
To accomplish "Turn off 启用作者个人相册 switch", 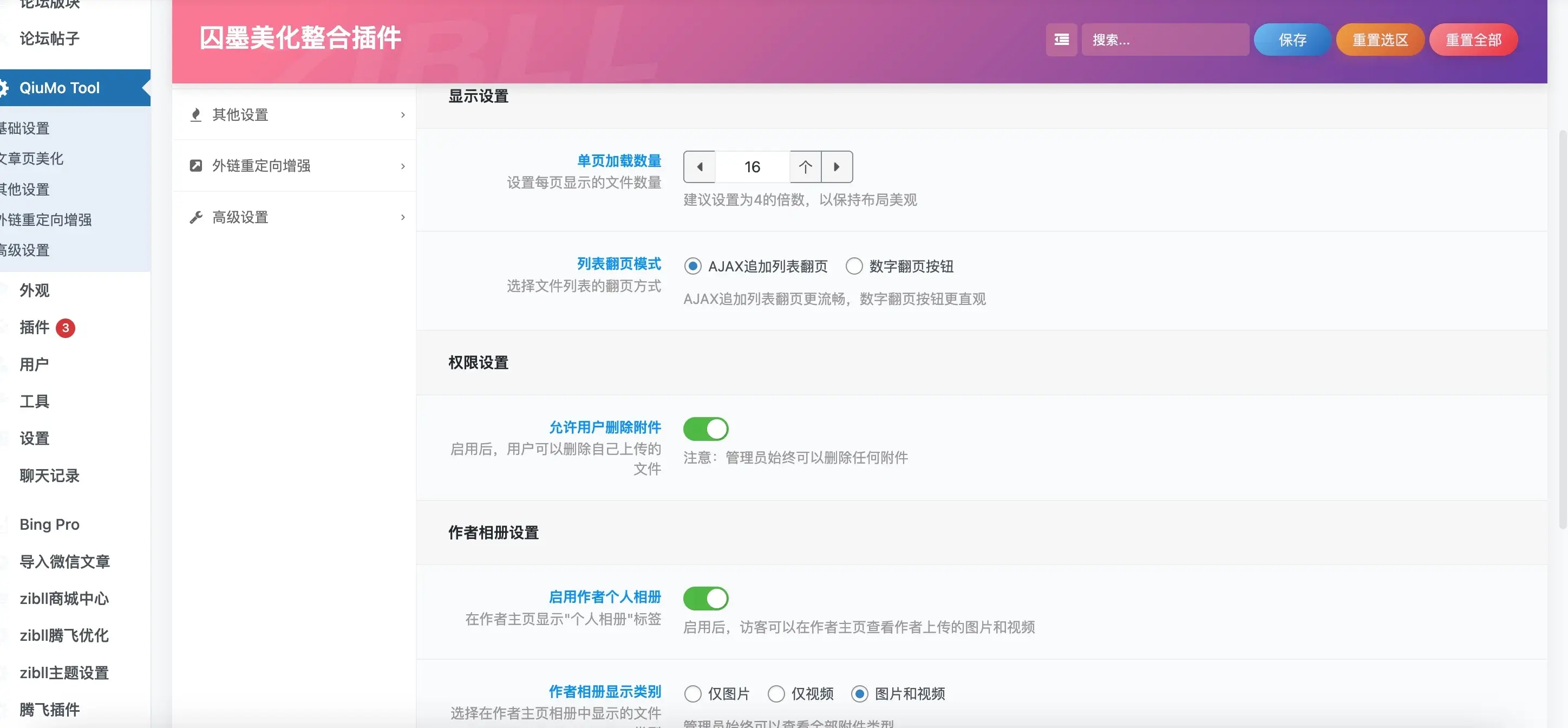I will pos(705,598).
